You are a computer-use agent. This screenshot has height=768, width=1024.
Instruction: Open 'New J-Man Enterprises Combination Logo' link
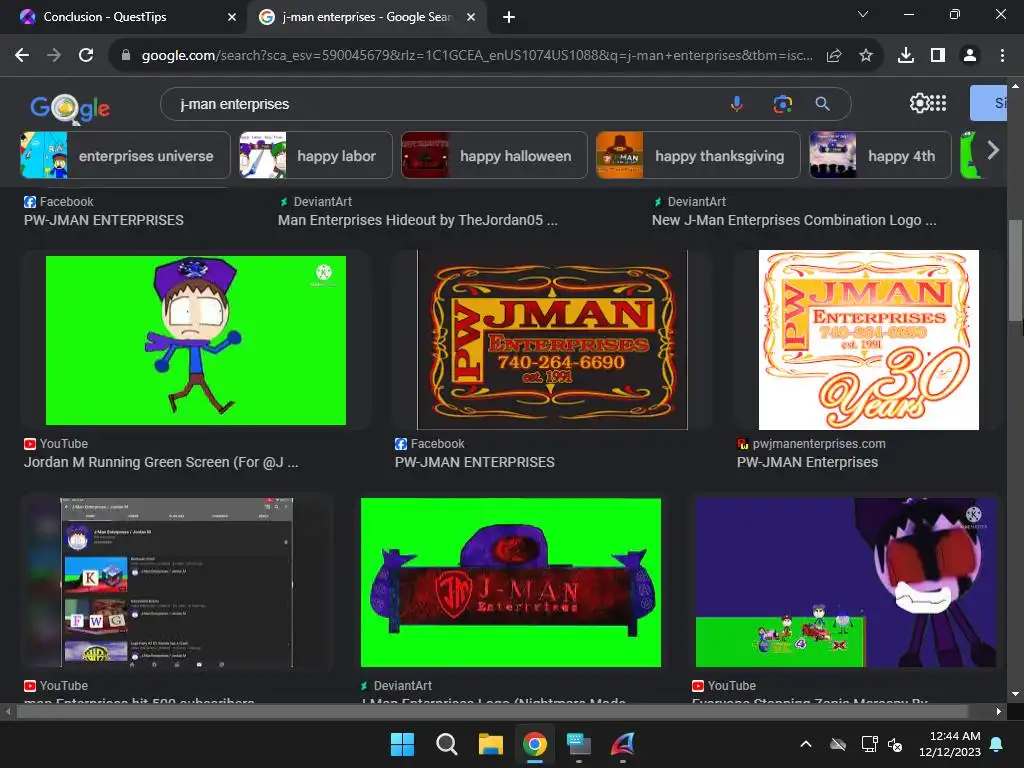794,220
